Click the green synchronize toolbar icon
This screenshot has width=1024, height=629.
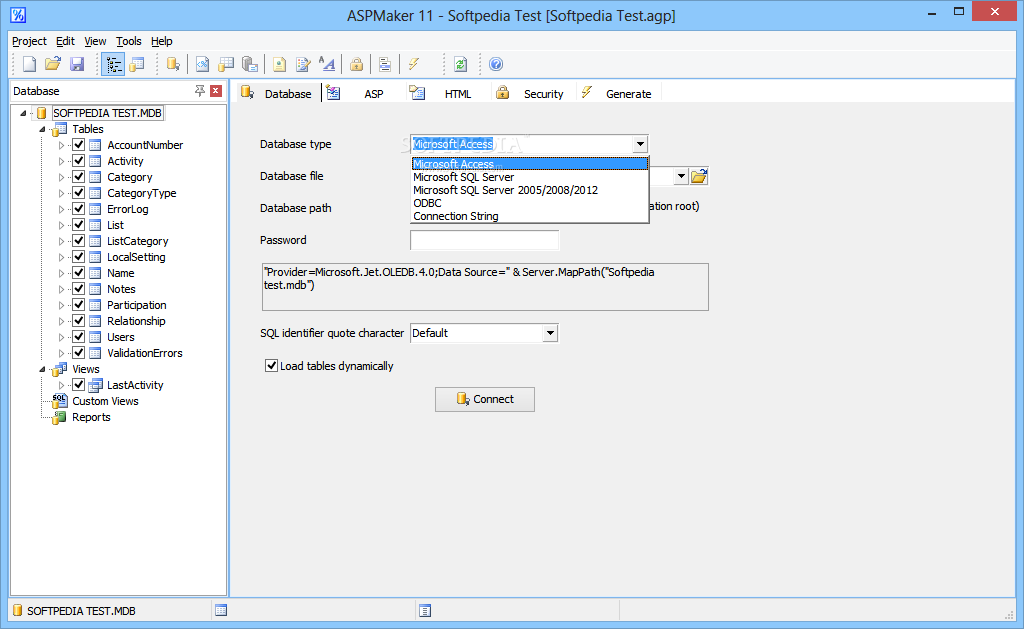[x=460, y=64]
